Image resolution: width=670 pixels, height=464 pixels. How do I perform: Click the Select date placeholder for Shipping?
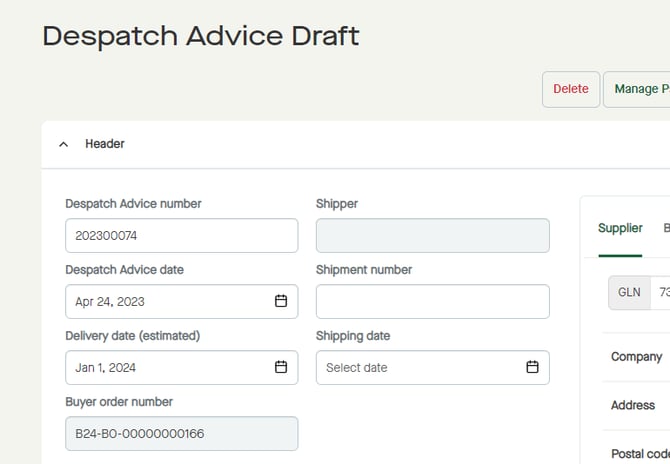(x=357, y=367)
